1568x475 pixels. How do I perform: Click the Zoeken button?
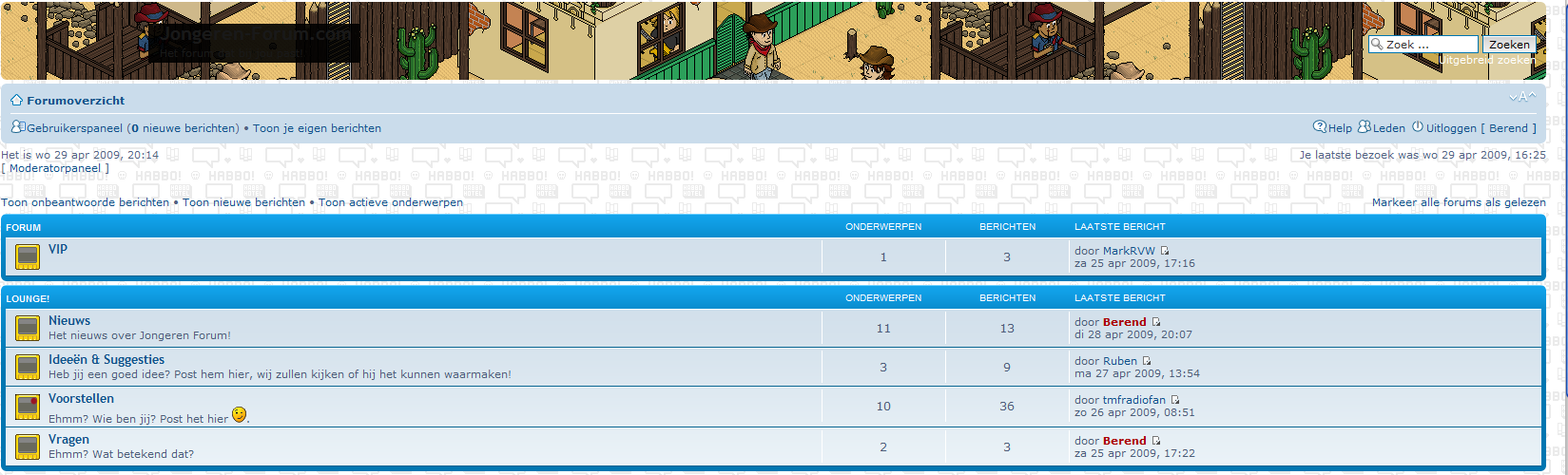pos(1509,45)
